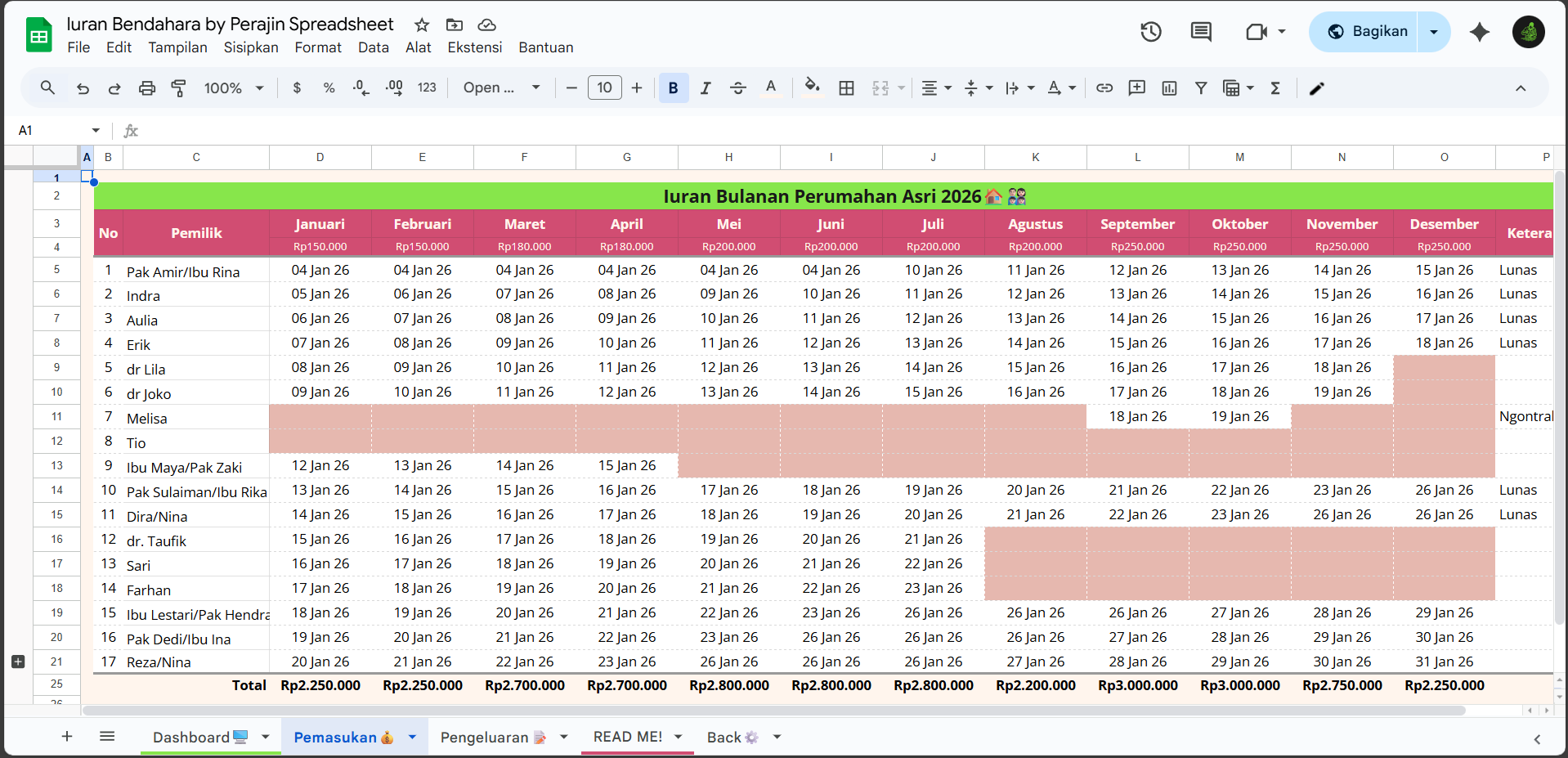This screenshot has height=758, width=1568.
Task: Open the Format menu
Action: 318,47
